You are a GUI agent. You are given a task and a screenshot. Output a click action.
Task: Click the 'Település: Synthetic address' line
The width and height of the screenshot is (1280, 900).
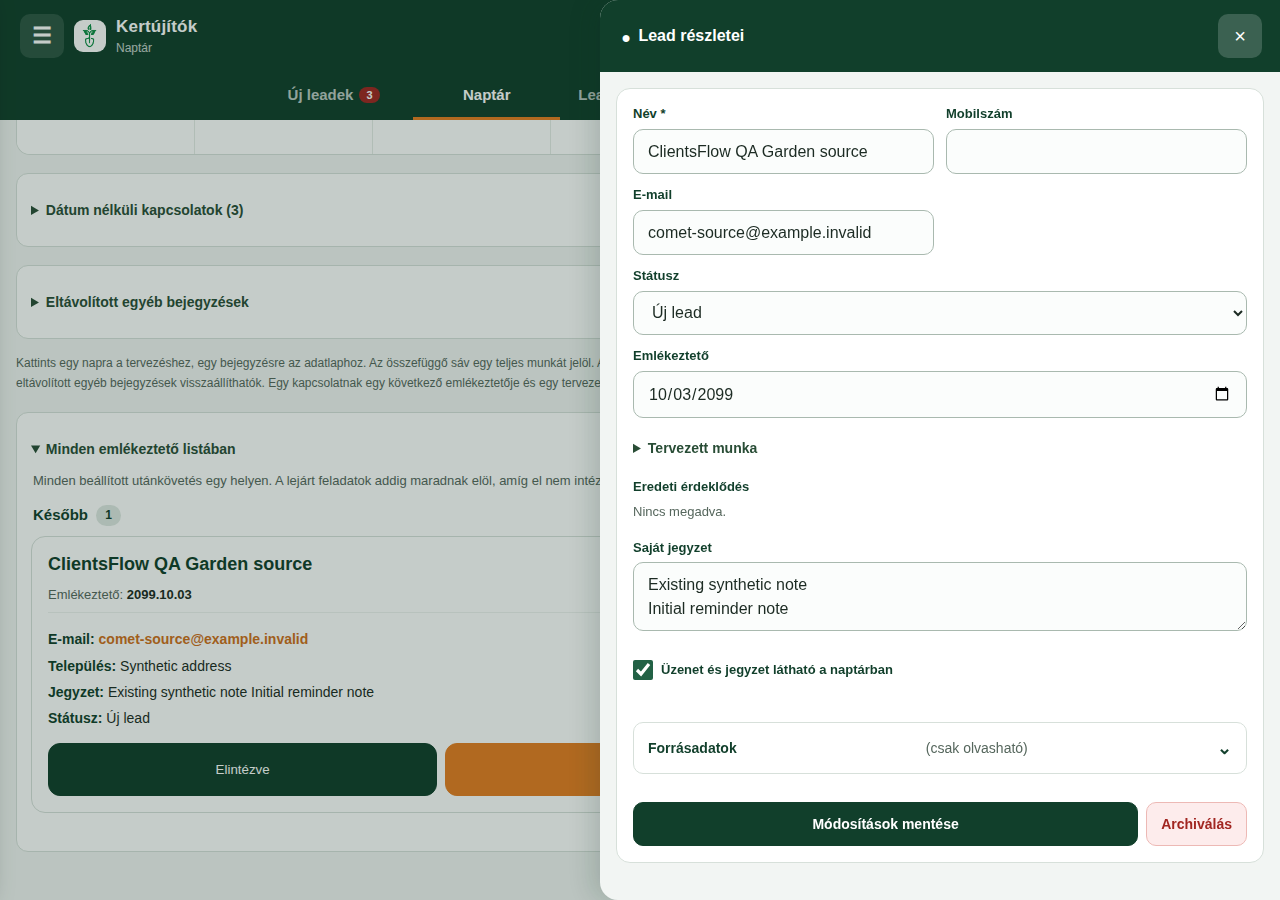pyautogui.click(x=139, y=666)
